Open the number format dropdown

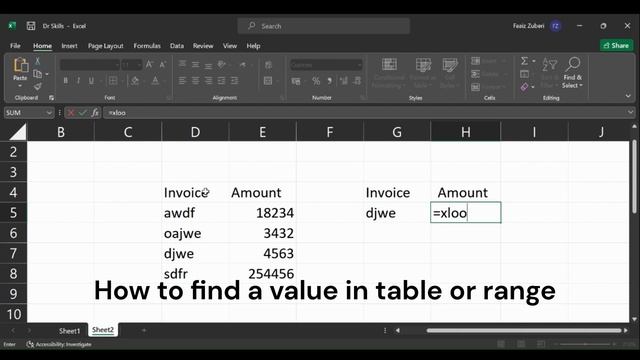pos(359,65)
